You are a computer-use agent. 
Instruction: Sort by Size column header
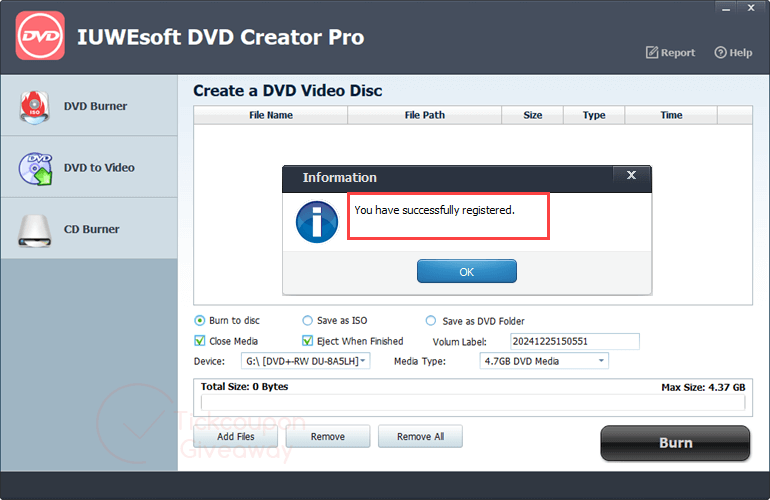(533, 115)
